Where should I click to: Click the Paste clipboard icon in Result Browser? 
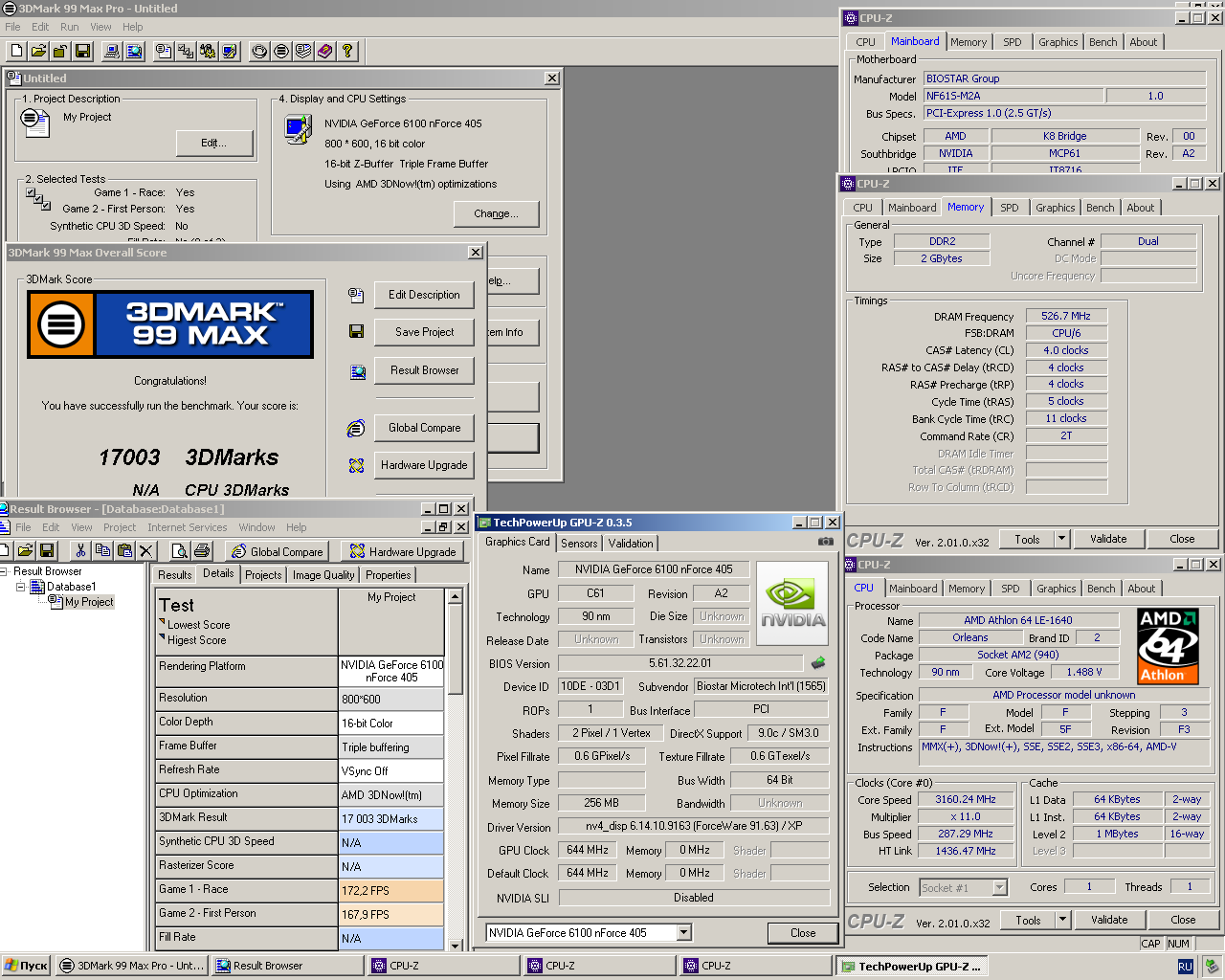pyautogui.click(x=124, y=550)
